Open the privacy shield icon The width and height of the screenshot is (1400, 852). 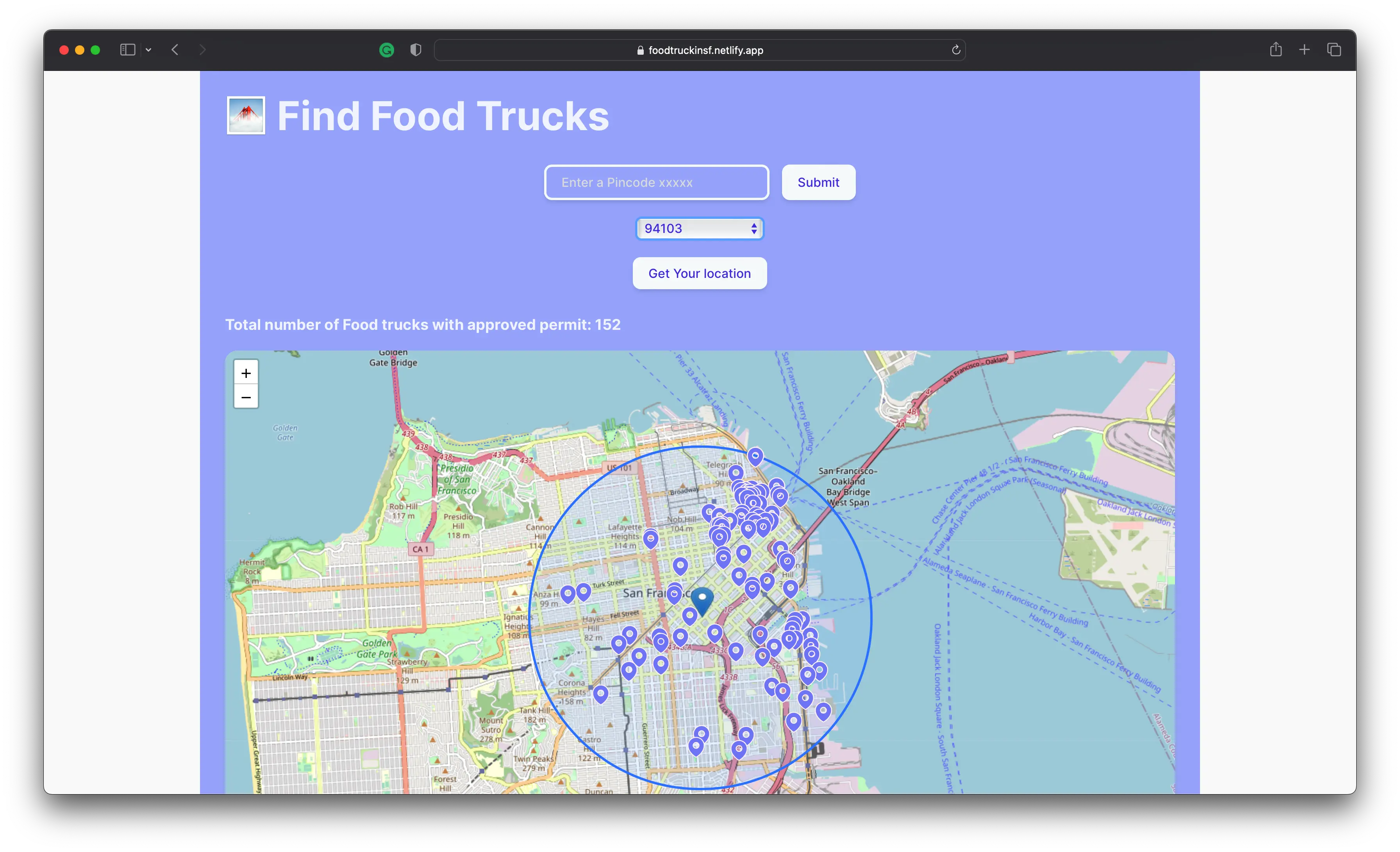[x=415, y=50]
